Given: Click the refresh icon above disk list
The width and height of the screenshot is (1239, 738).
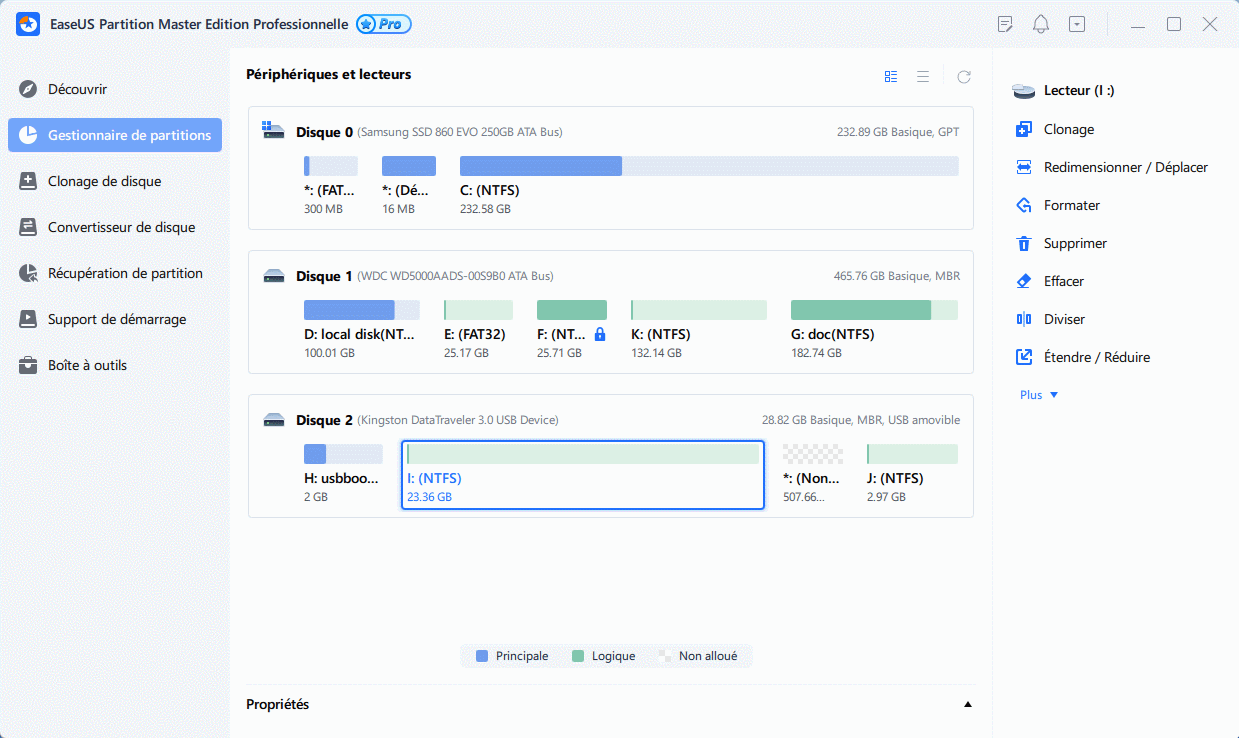Looking at the screenshot, I should (964, 76).
